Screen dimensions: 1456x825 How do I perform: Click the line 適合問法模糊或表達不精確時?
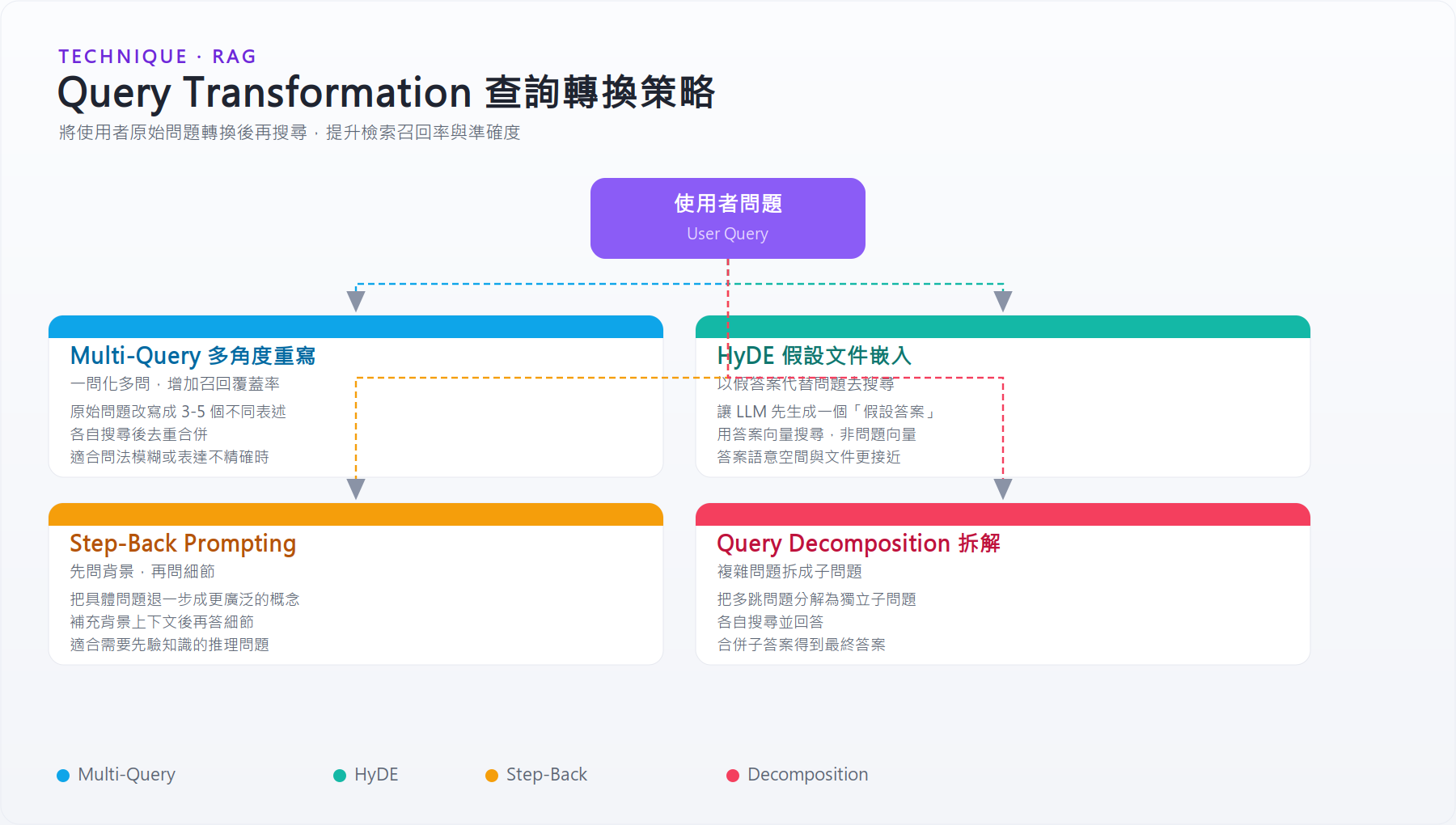coord(170,457)
